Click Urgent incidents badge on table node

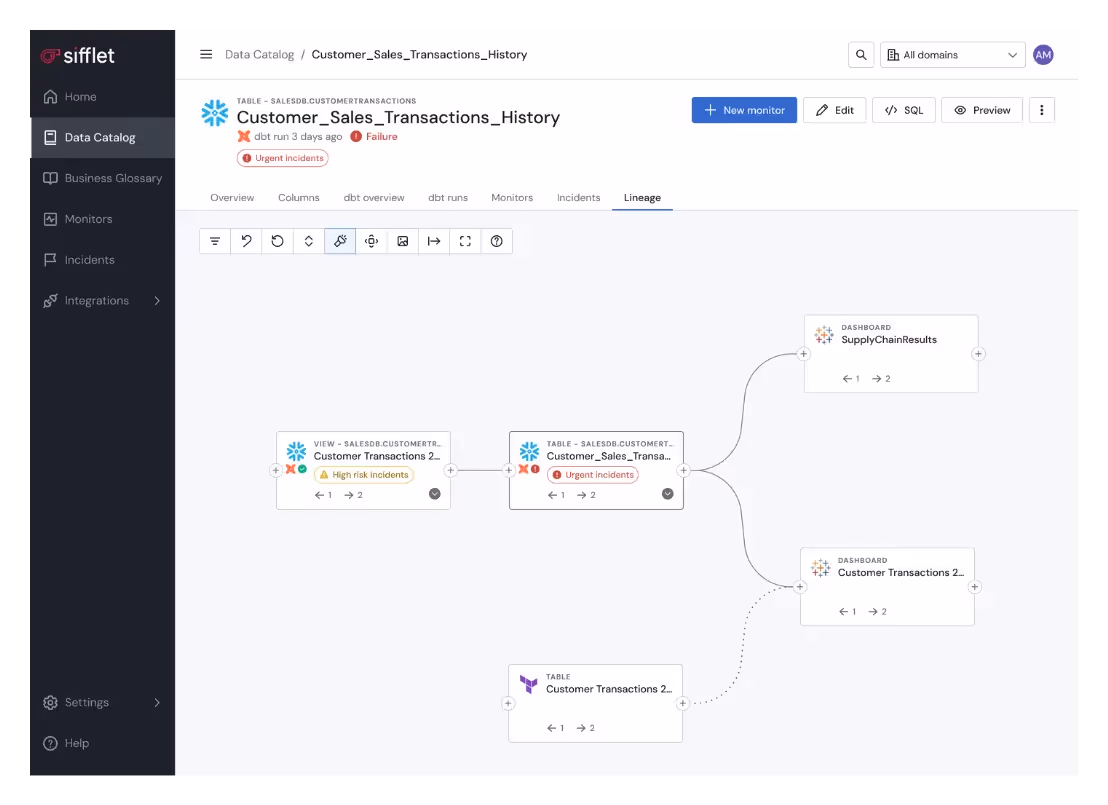tap(593, 475)
